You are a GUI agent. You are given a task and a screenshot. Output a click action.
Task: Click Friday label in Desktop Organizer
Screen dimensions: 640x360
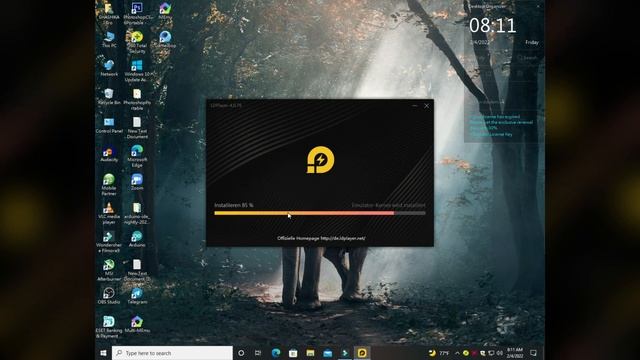pyautogui.click(x=532, y=42)
